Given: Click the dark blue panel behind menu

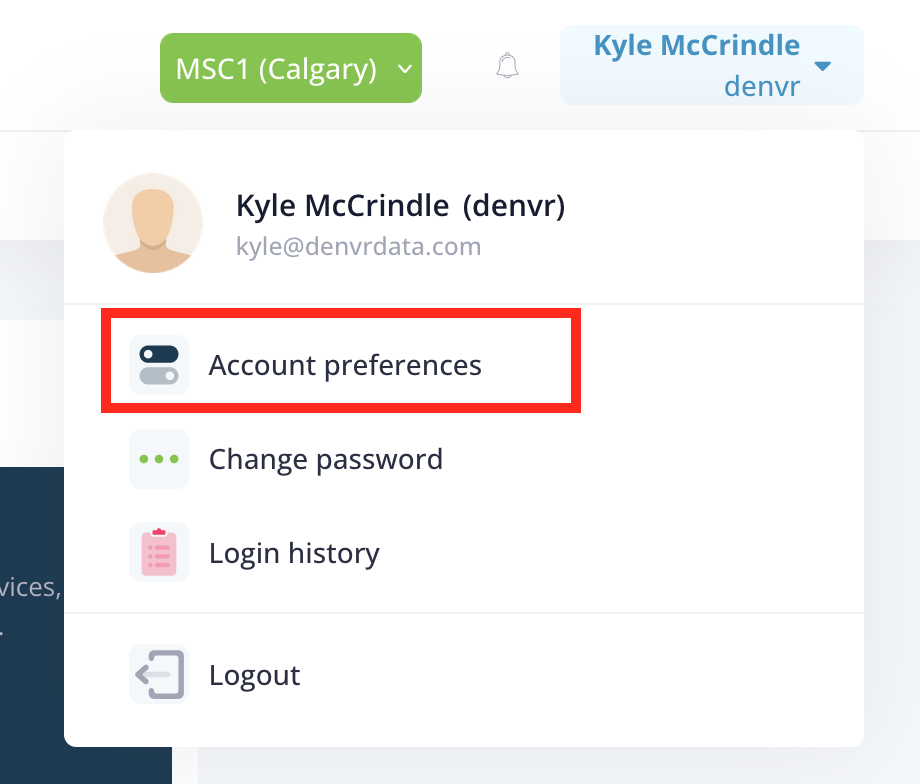Looking at the screenshot, I should [x=32, y=625].
